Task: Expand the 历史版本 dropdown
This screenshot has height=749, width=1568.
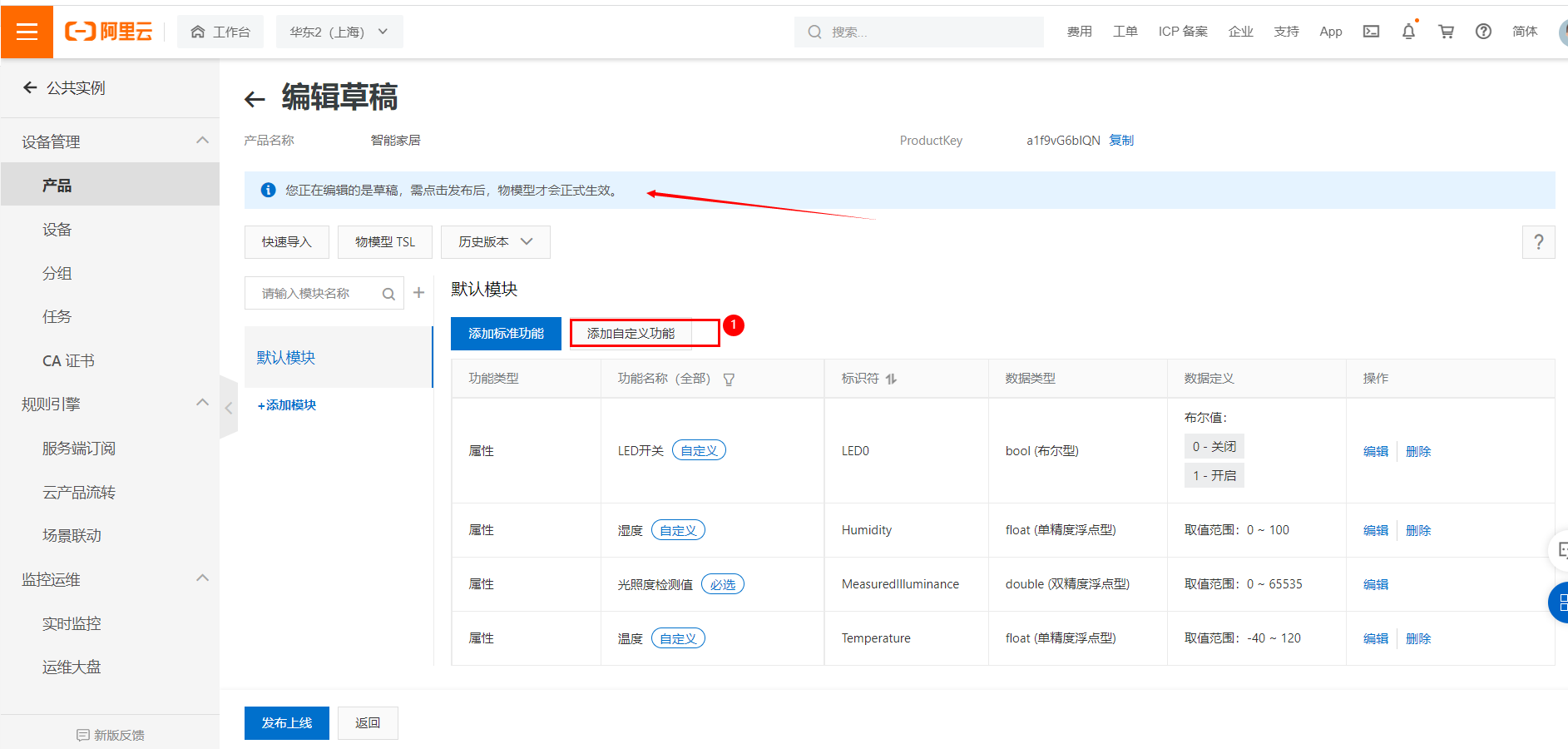Action: [x=495, y=241]
